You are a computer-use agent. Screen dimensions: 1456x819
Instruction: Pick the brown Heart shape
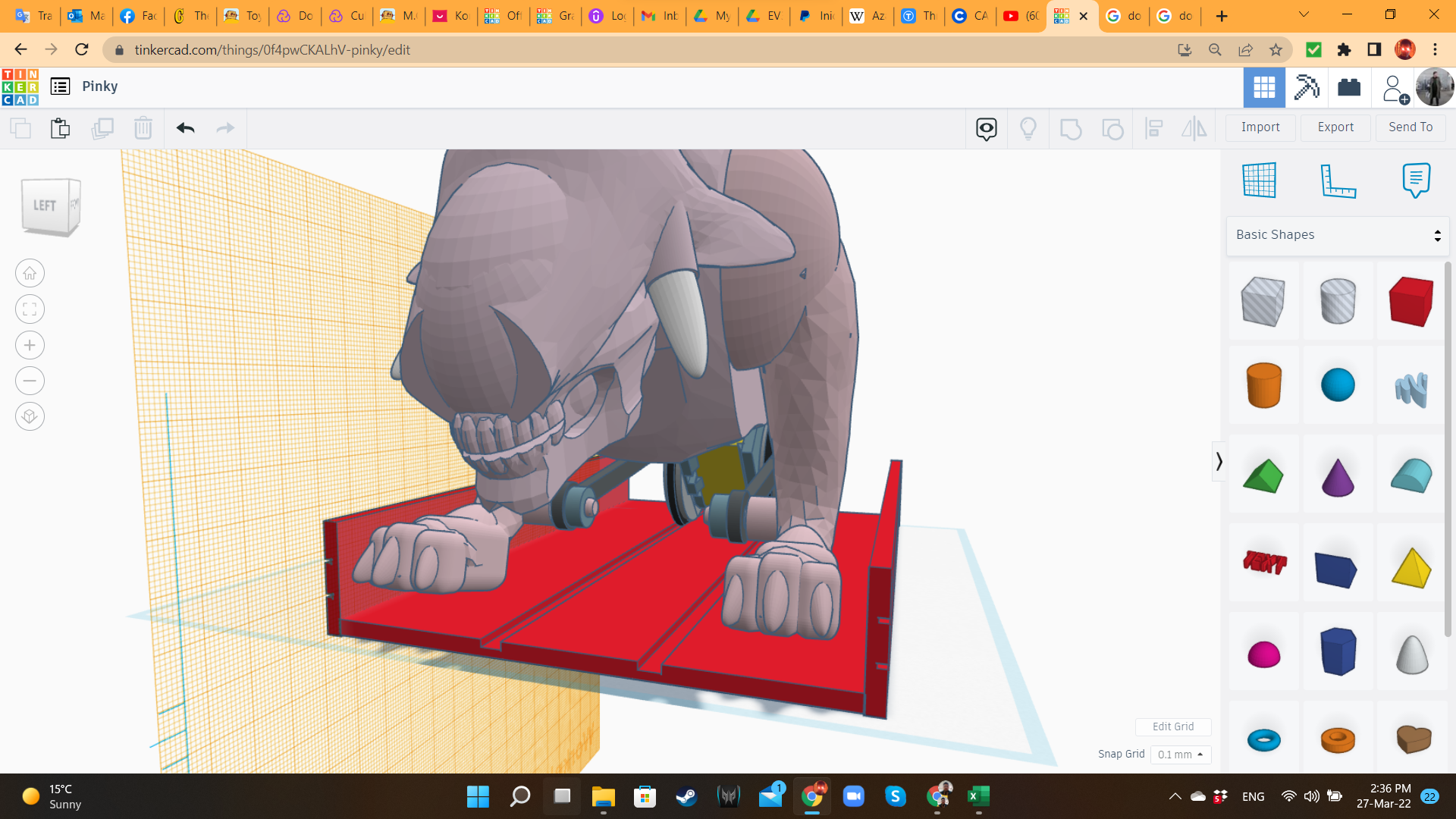click(x=1413, y=739)
